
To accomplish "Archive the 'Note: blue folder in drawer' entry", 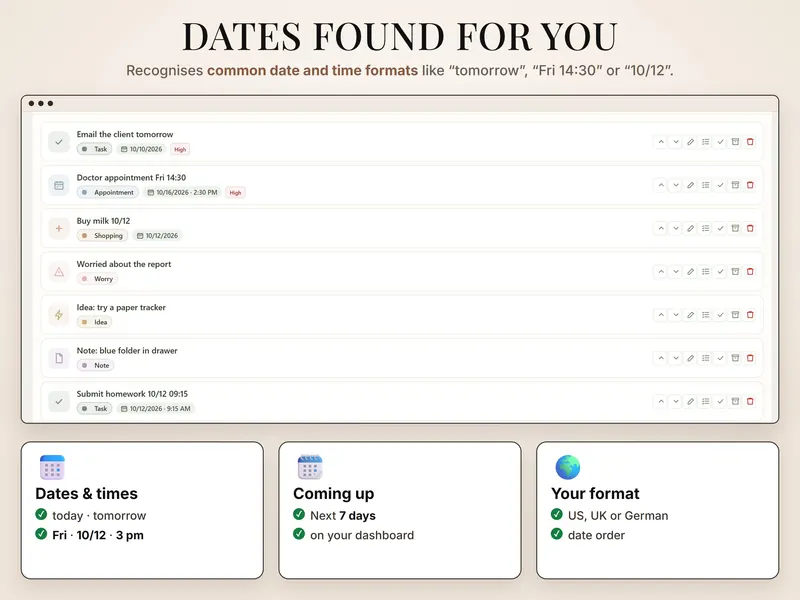I will [735, 358].
